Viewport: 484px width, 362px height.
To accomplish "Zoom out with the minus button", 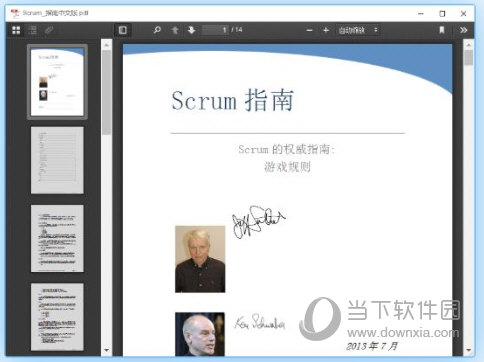I will click(x=309, y=30).
